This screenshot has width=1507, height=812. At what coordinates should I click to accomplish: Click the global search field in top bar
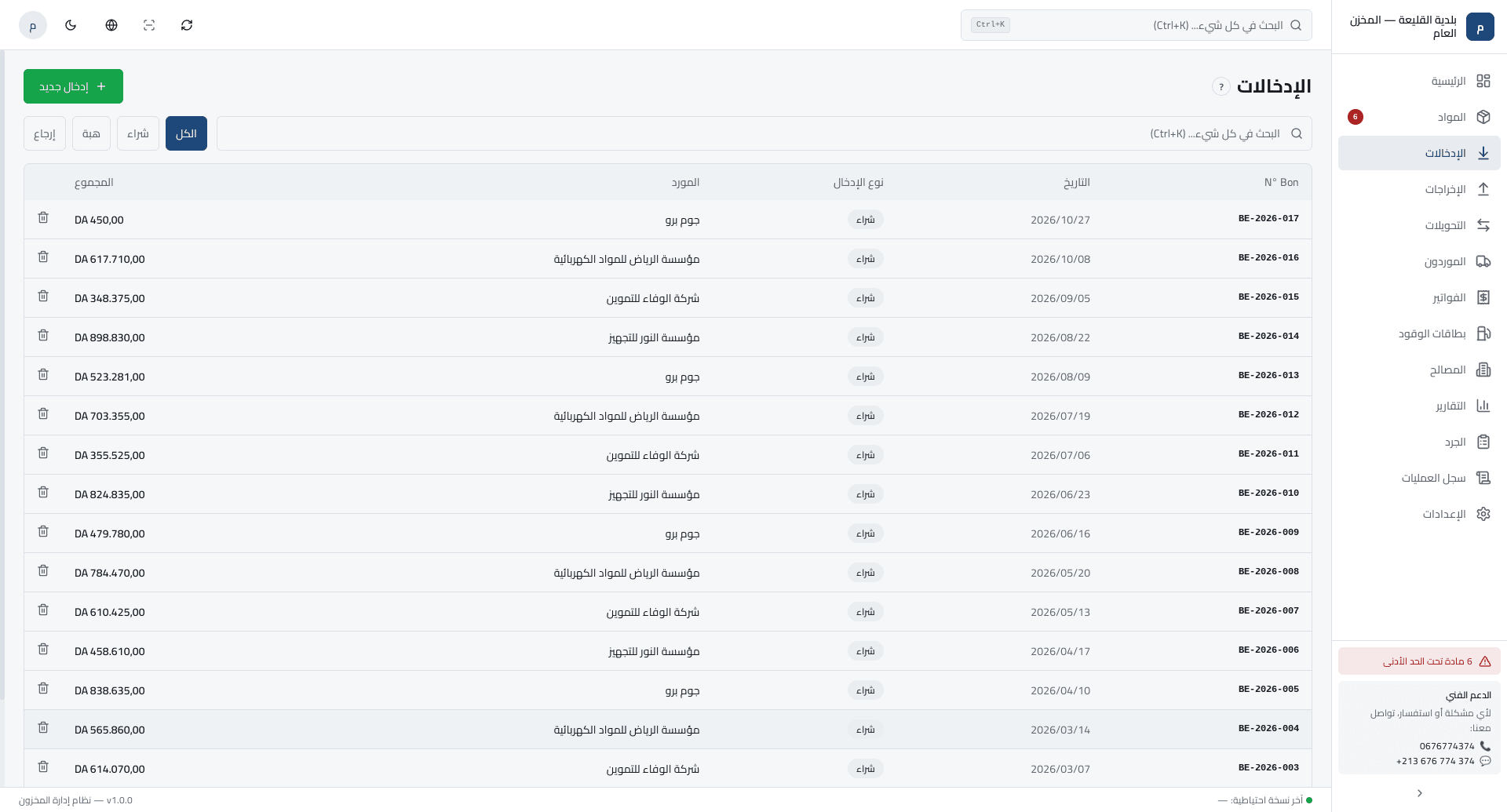coord(1136,25)
